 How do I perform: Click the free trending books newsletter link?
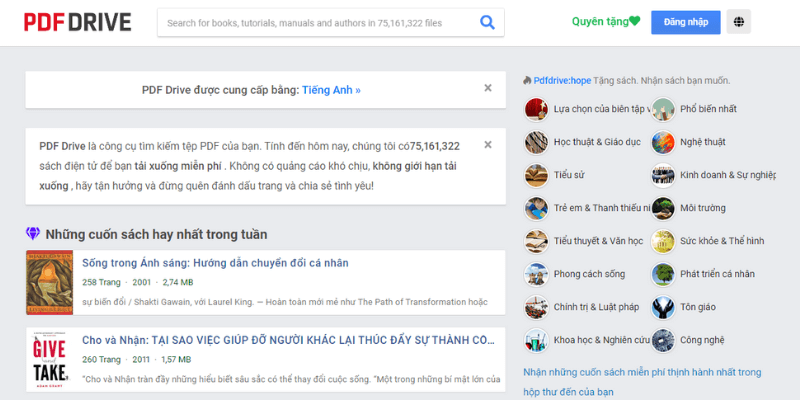pos(642,382)
